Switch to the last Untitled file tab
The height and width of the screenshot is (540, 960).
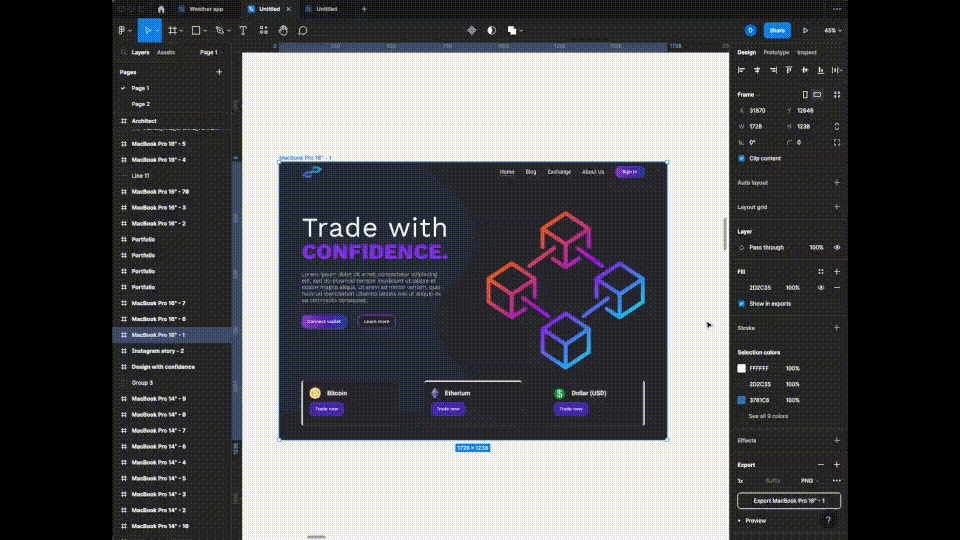(326, 9)
